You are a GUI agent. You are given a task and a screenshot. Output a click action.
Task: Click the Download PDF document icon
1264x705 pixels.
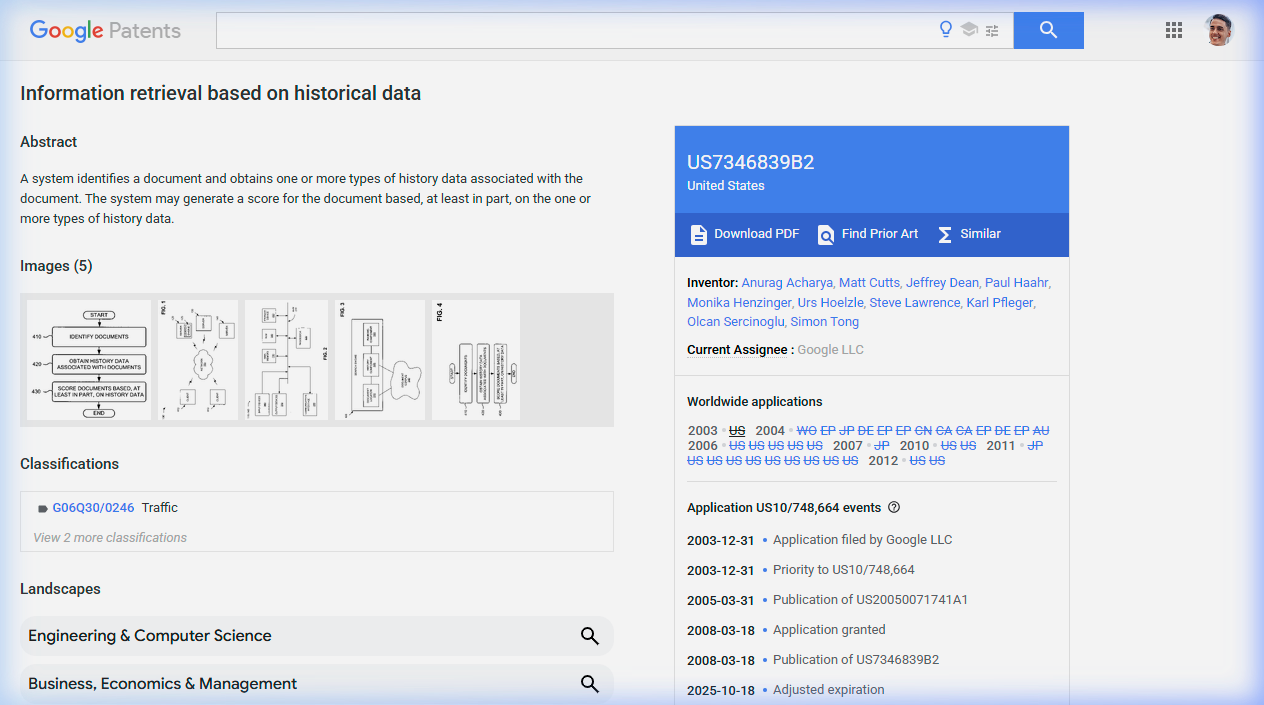click(698, 234)
